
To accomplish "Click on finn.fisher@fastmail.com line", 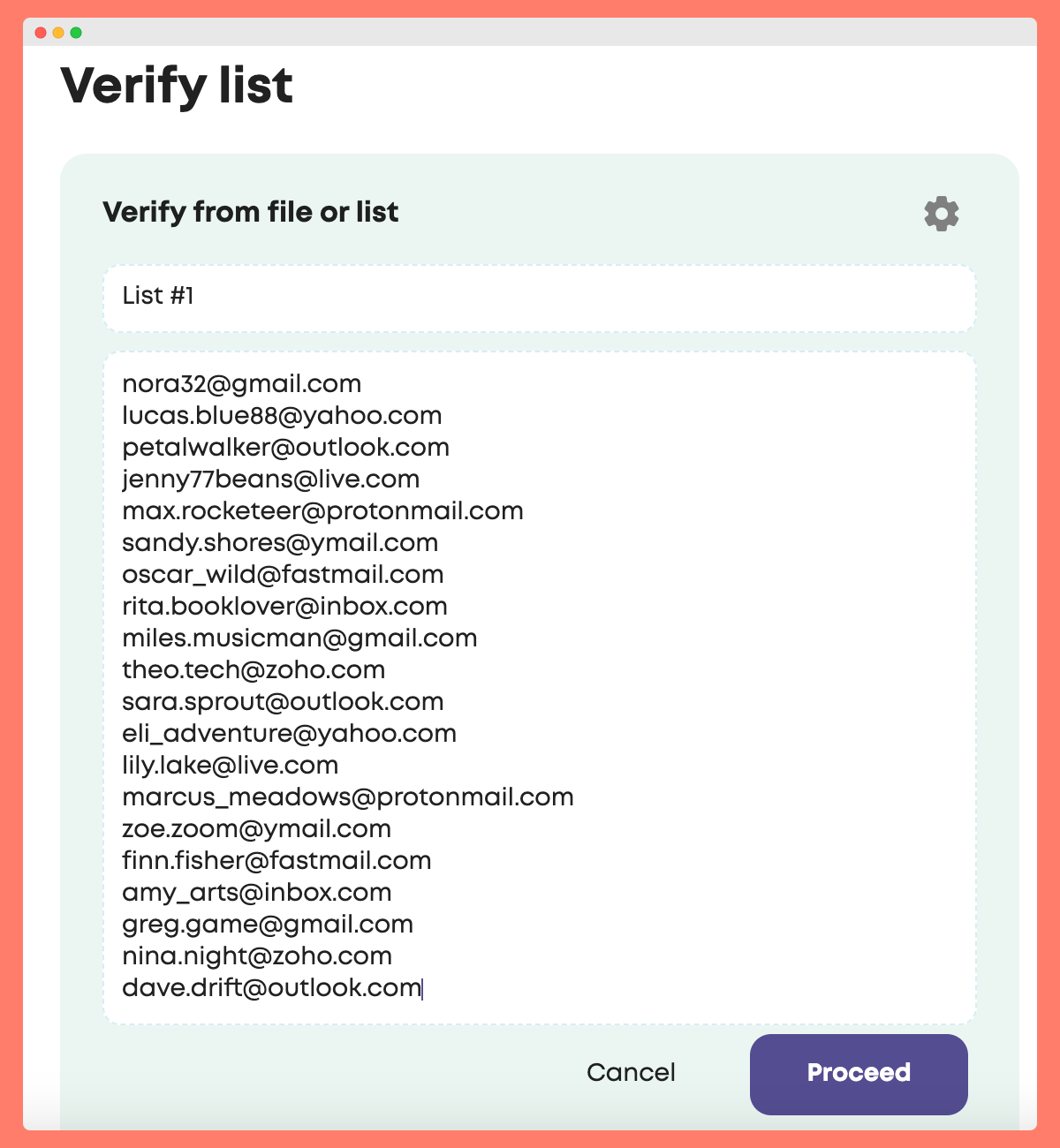I will [276, 861].
